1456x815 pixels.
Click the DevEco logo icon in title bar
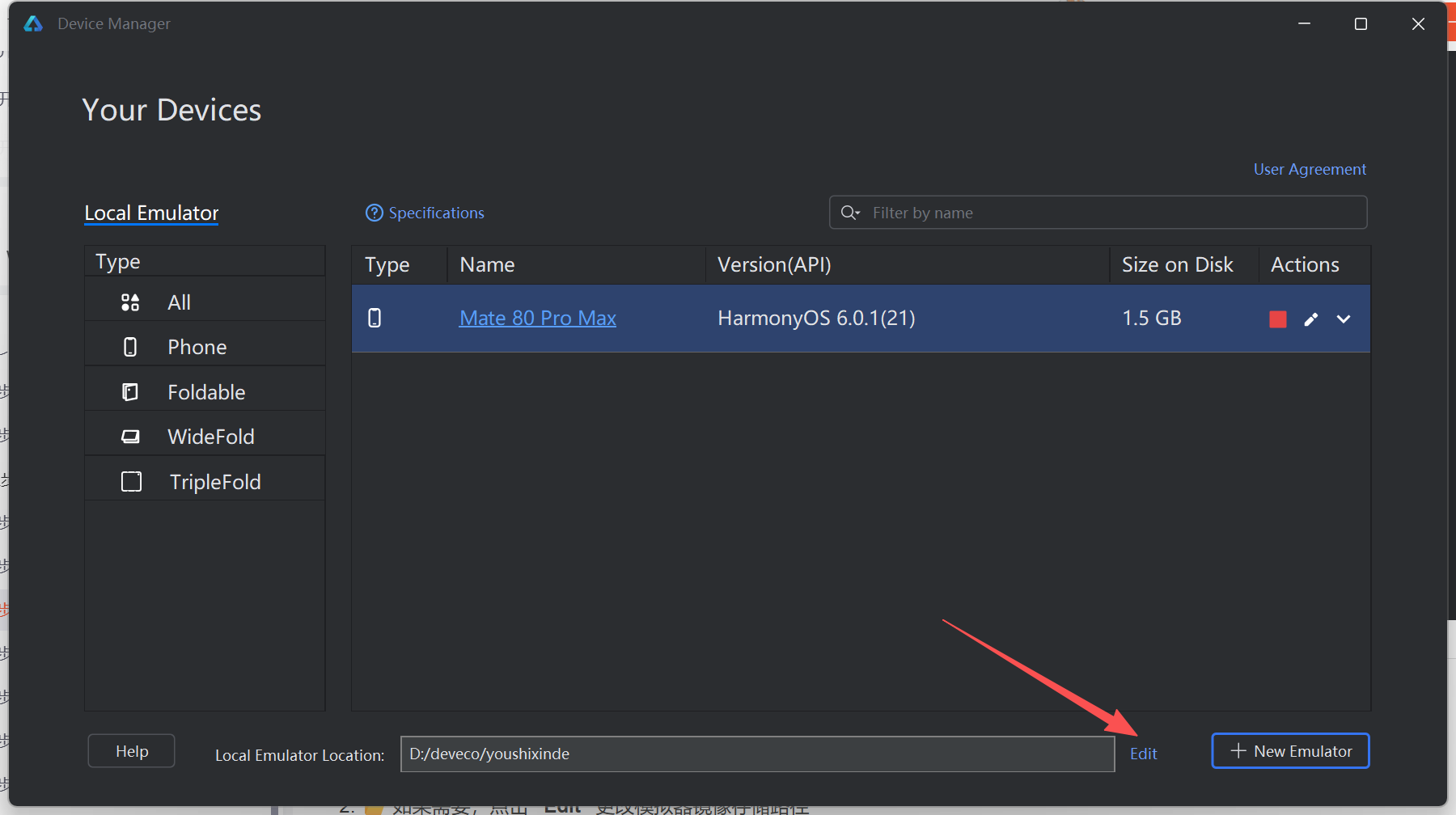[33, 23]
